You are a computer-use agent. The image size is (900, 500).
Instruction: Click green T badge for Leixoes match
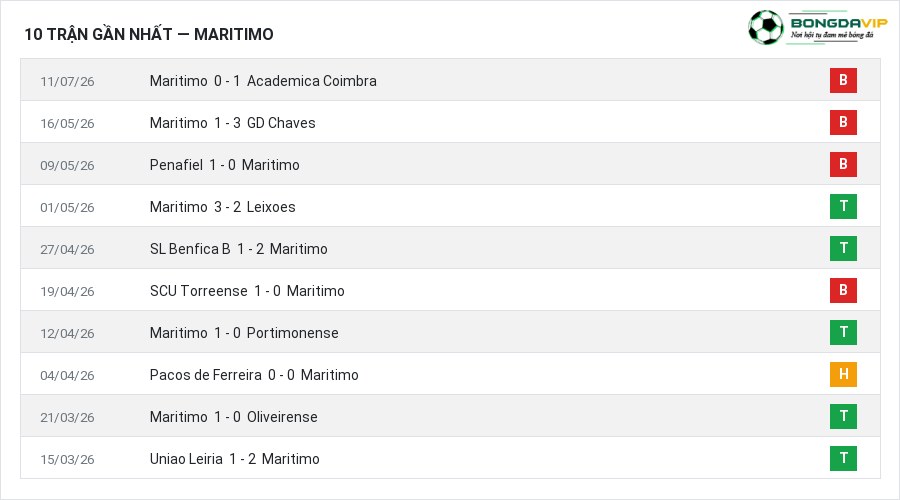click(843, 206)
